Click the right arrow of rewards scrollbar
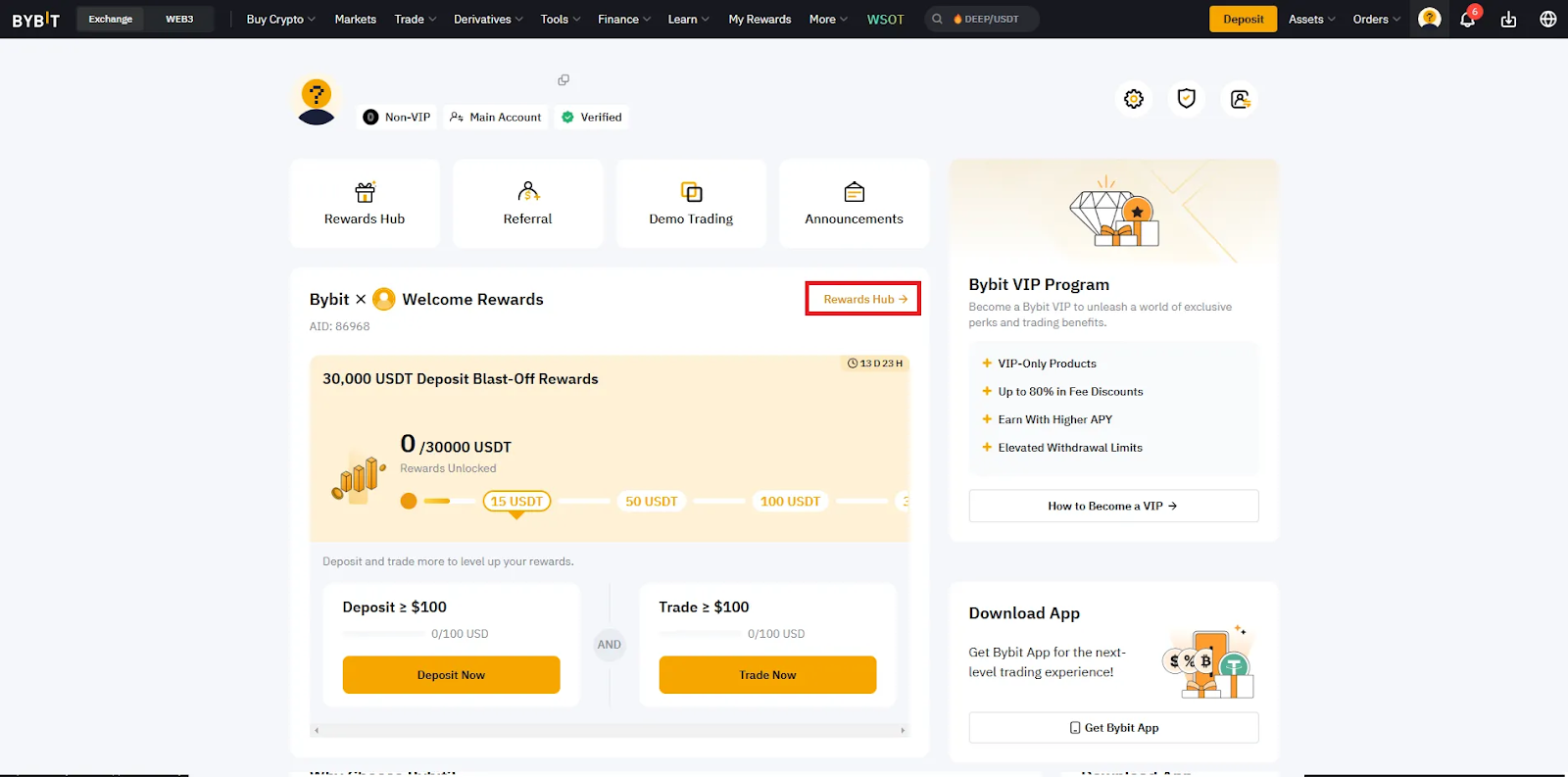The width and height of the screenshot is (1568, 777). (x=903, y=730)
